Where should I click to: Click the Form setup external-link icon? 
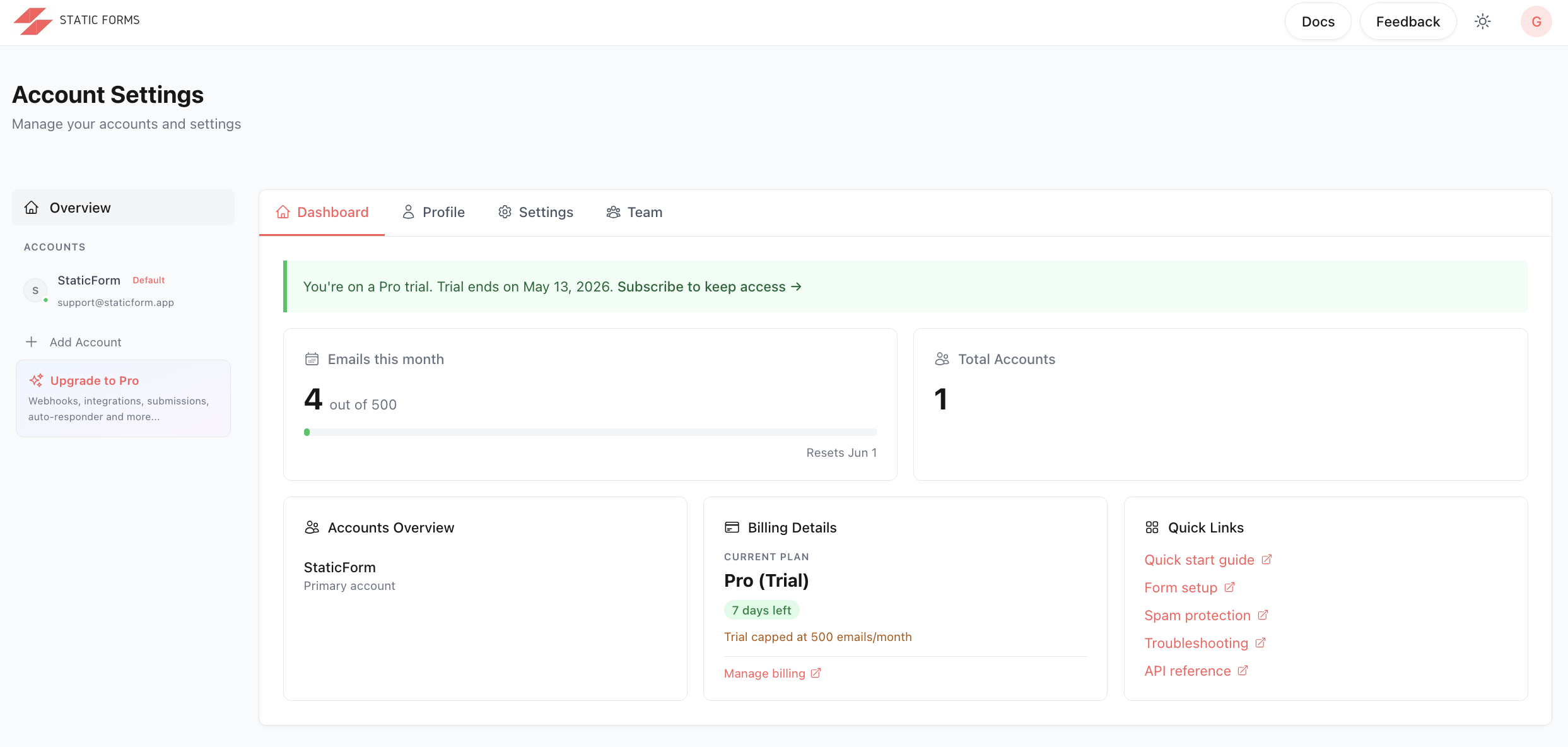click(x=1229, y=587)
